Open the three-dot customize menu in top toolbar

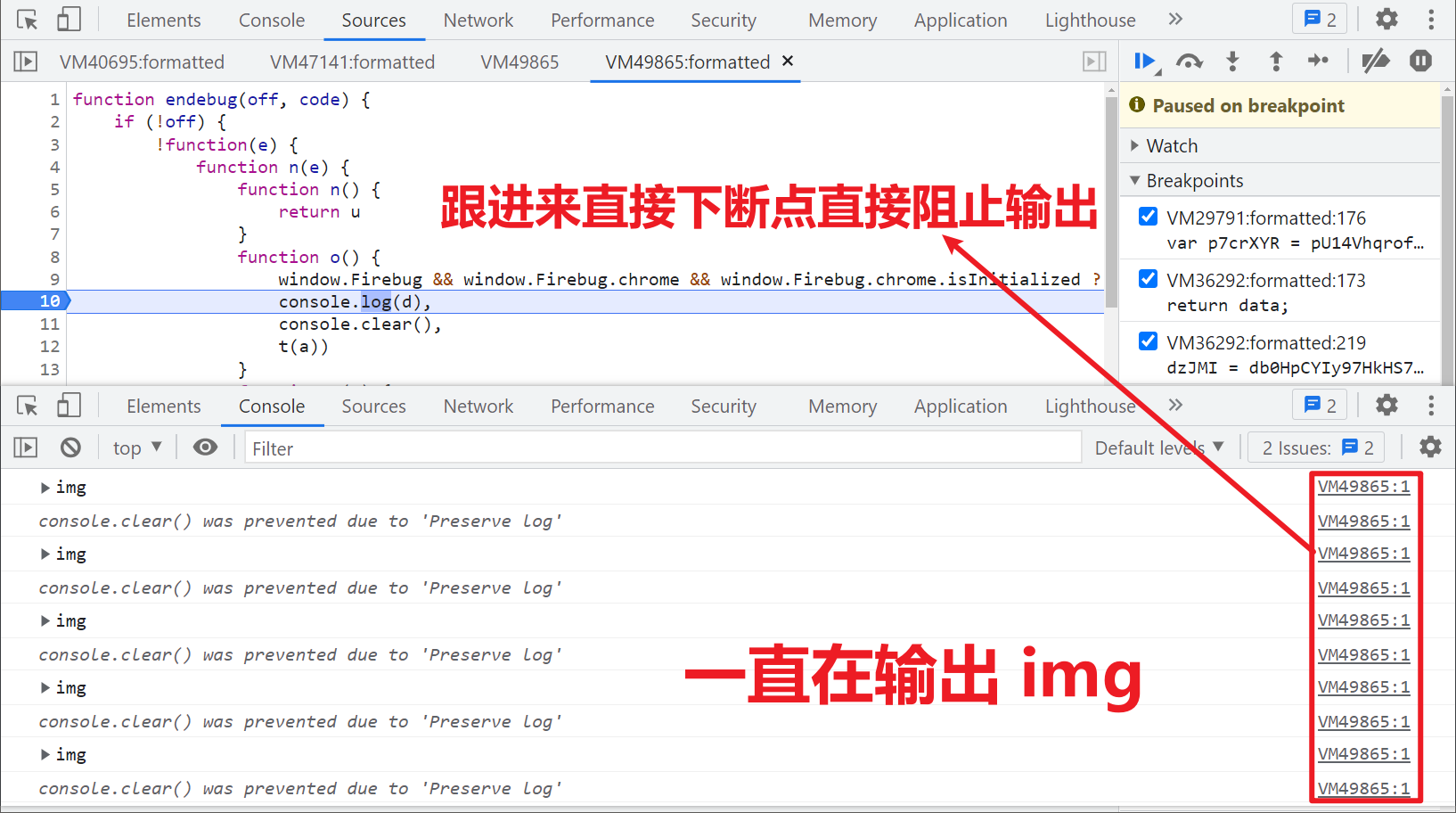pos(1431,19)
